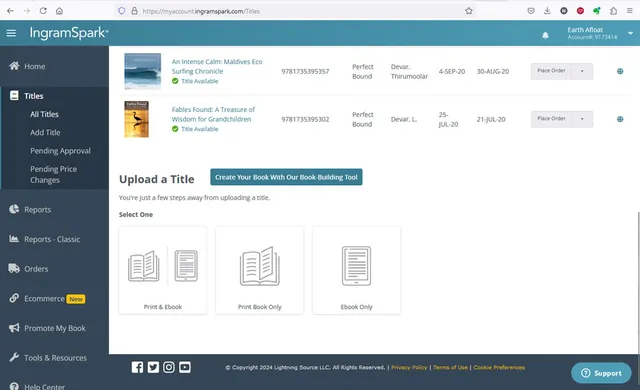Image resolution: width=640 pixels, height=390 pixels.
Task: Click Create Your Book With Book-Building Tool
Action: (x=286, y=177)
